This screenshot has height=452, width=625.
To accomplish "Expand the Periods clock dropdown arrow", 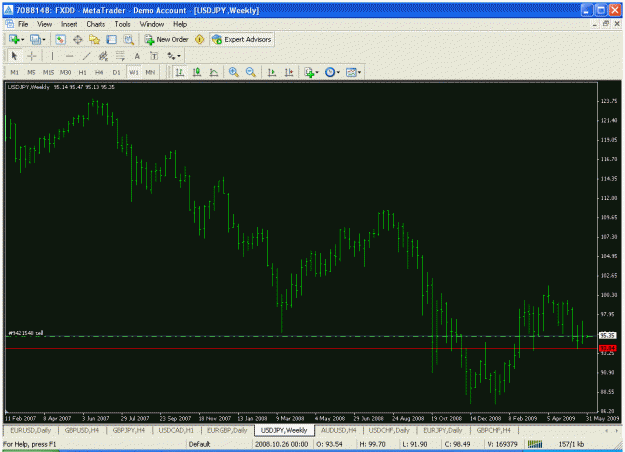I will [x=338, y=73].
